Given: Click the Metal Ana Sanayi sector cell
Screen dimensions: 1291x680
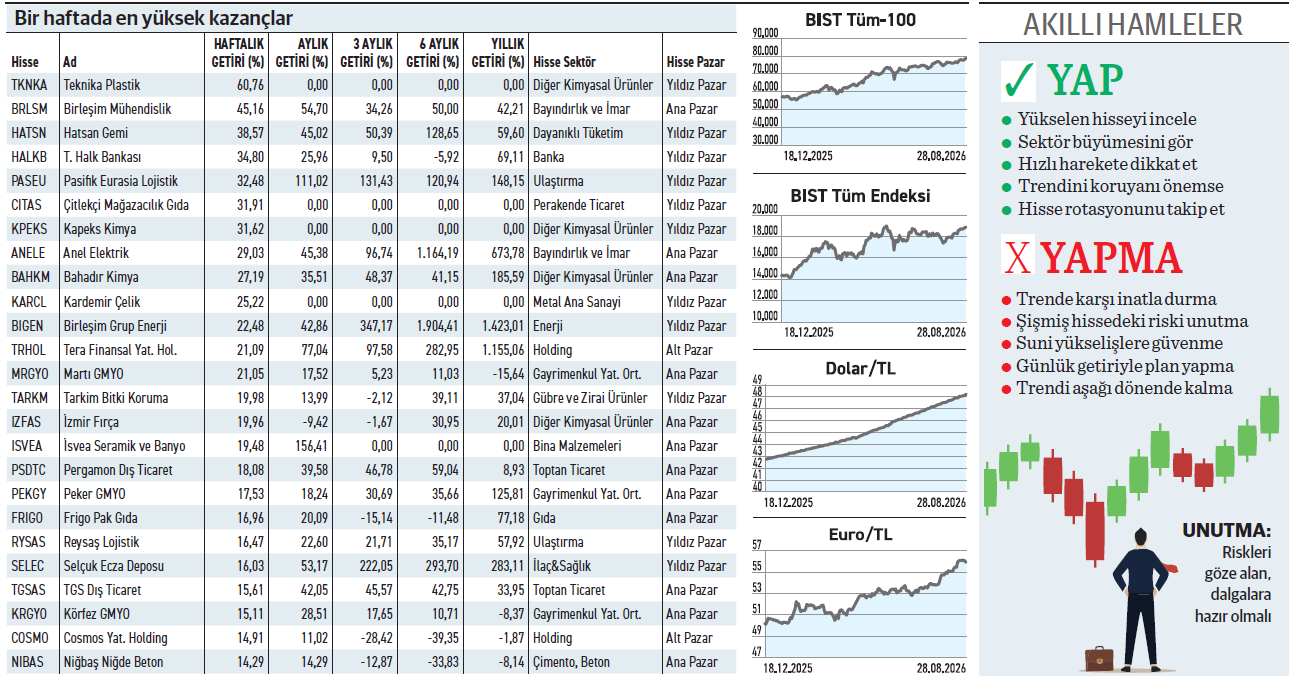Looking at the screenshot, I should pyautogui.click(x=577, y=302).
